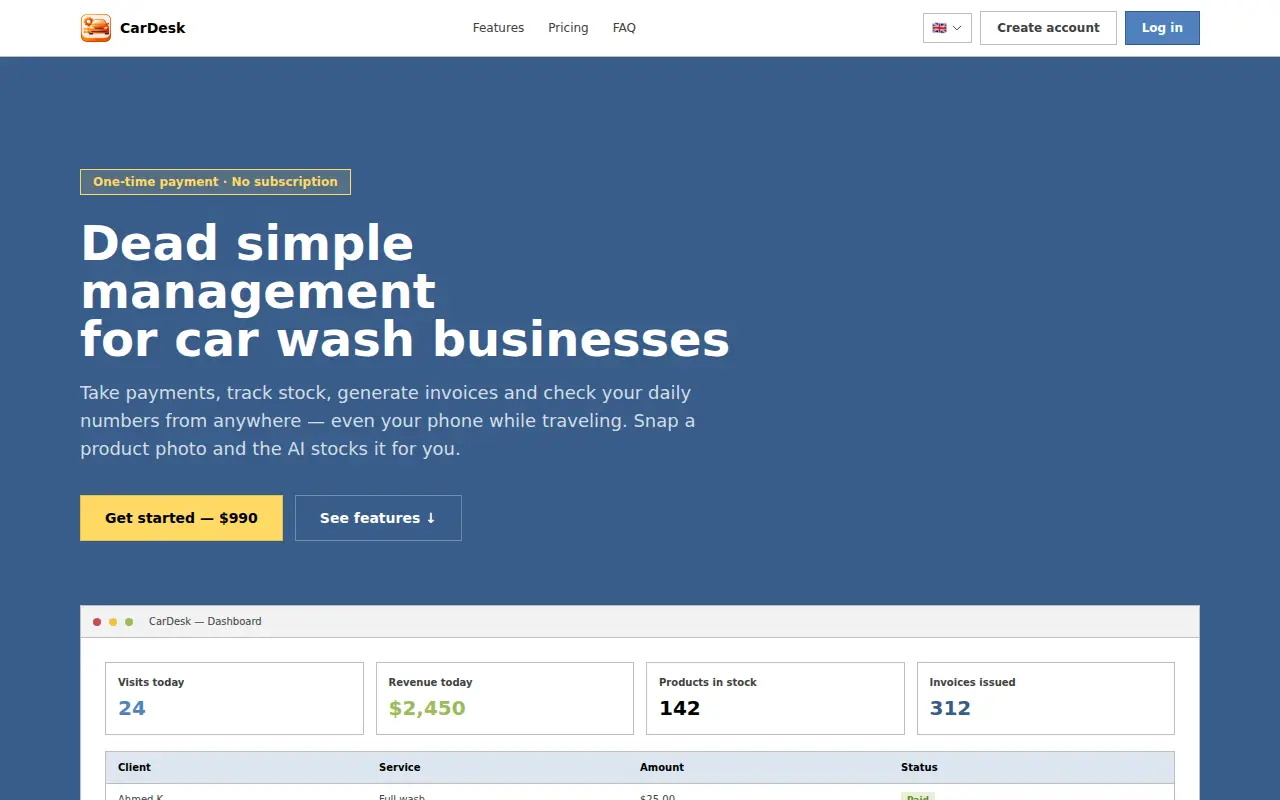Open the Features navigation link
Viewport: 1280px width, 800px height.
(x=498, y=28)
